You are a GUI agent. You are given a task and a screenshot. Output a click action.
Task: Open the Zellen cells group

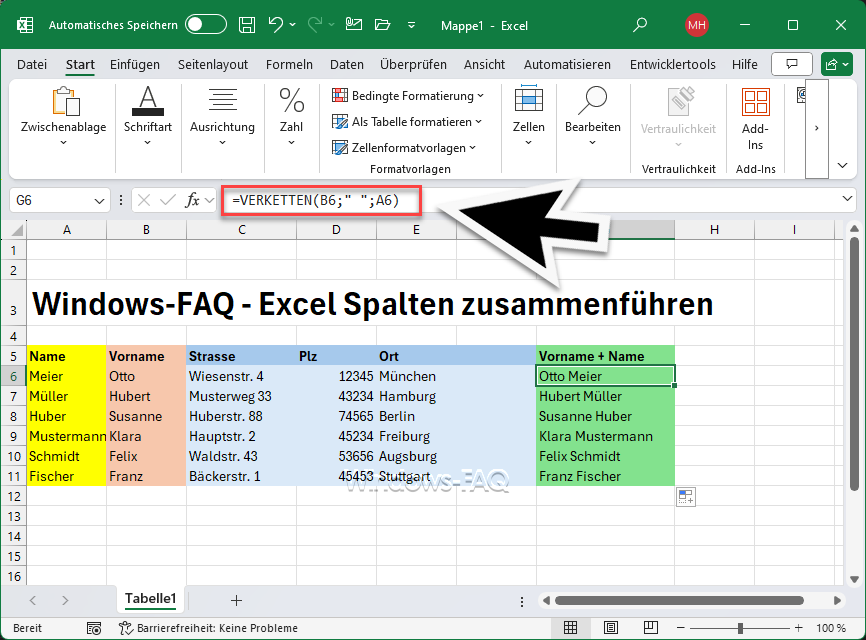[x=529, y=117]
